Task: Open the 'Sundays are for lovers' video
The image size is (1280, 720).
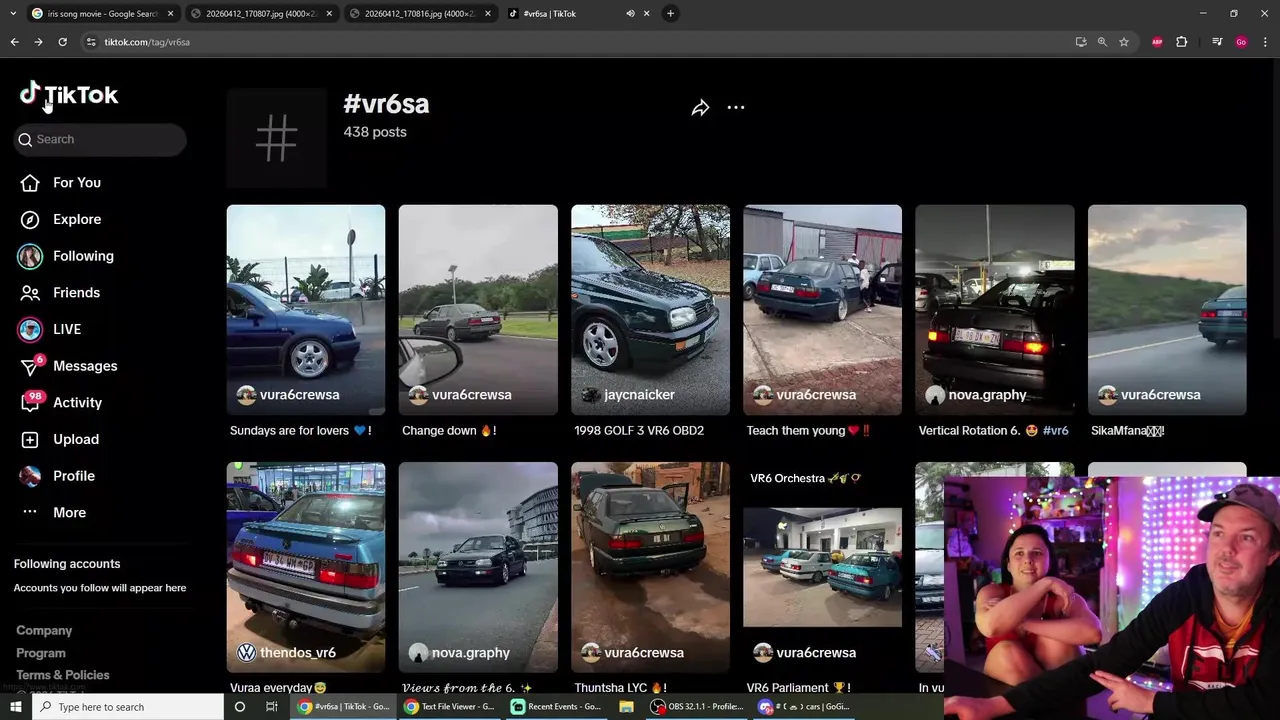Action: coord(305,309)
